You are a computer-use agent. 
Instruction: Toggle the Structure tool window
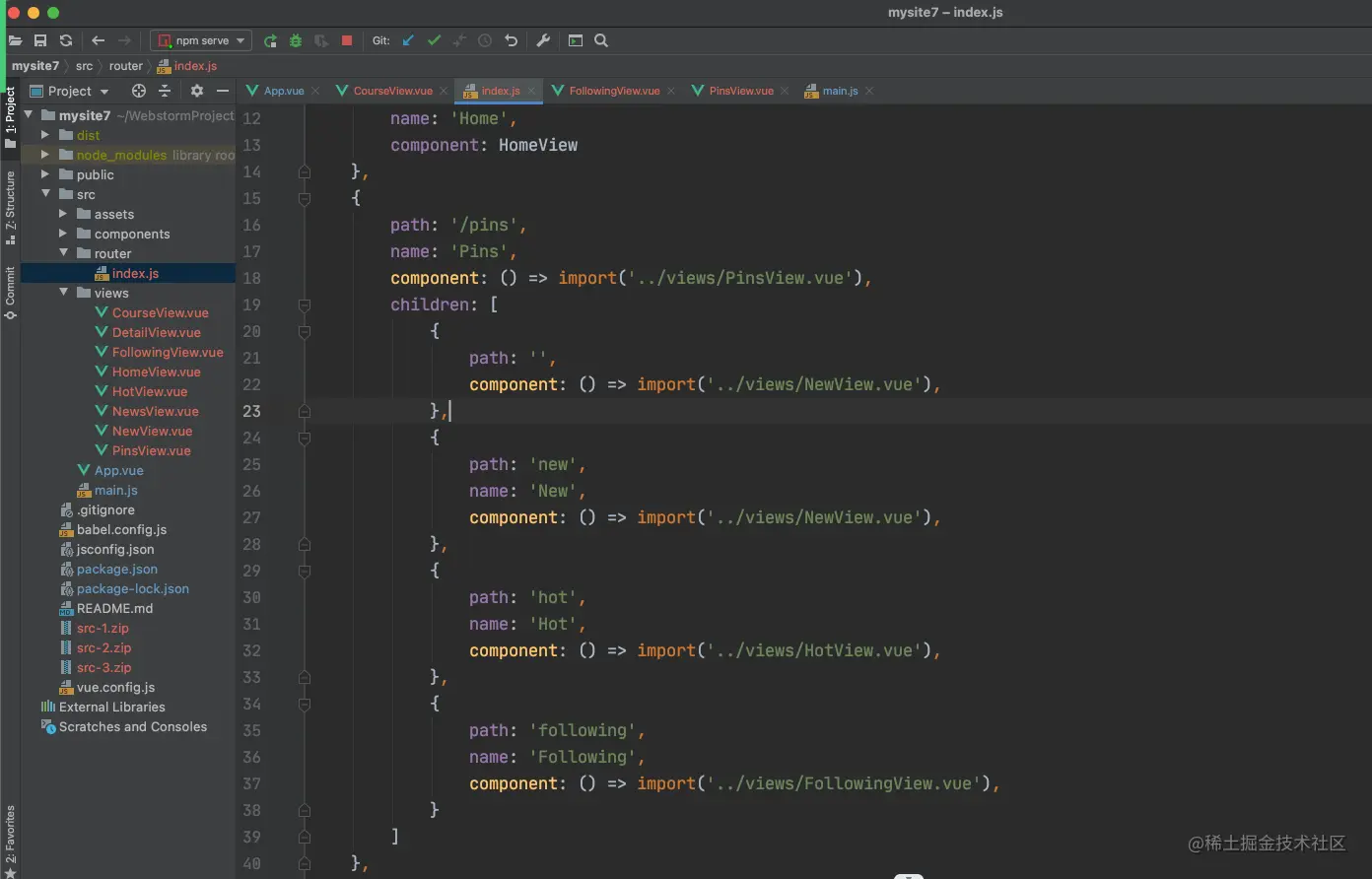[10, 205]
